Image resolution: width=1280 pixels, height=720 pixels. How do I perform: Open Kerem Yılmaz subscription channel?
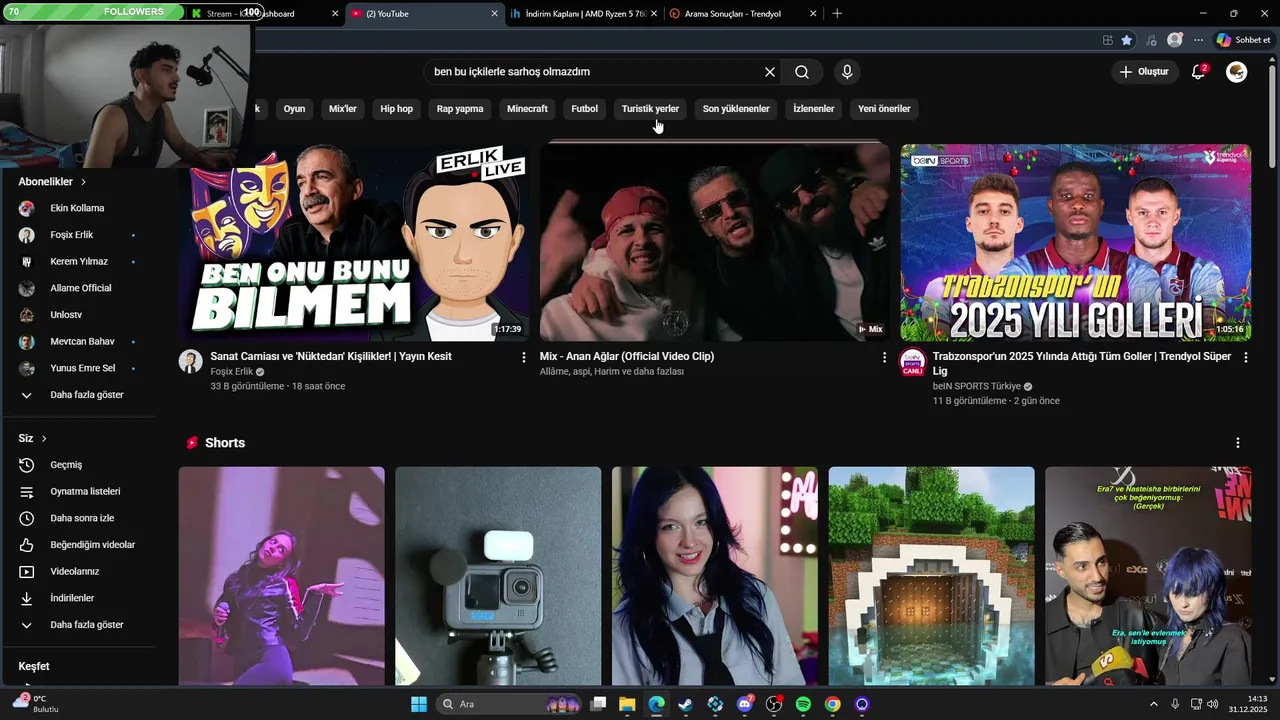(79, 262)
